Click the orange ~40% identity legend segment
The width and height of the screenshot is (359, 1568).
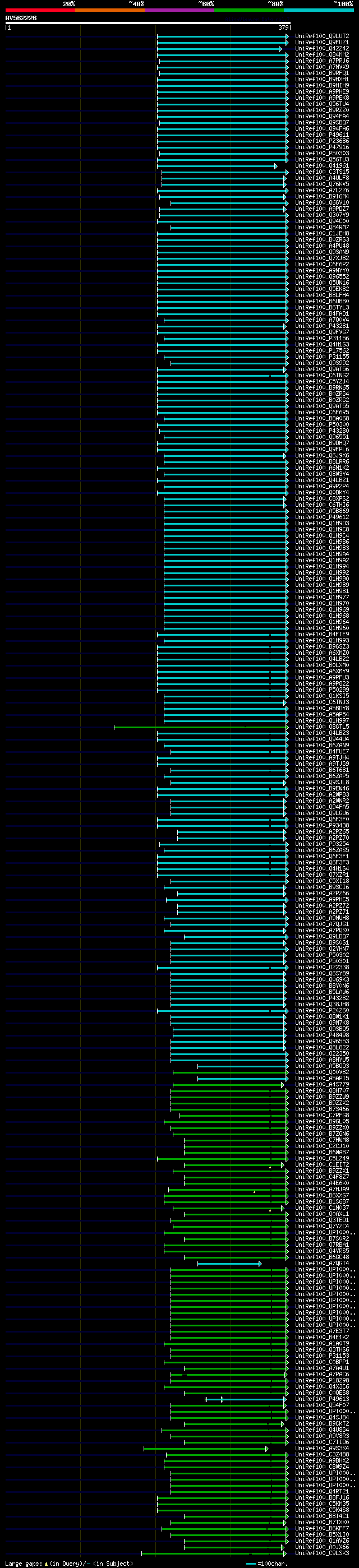[110, 10]
